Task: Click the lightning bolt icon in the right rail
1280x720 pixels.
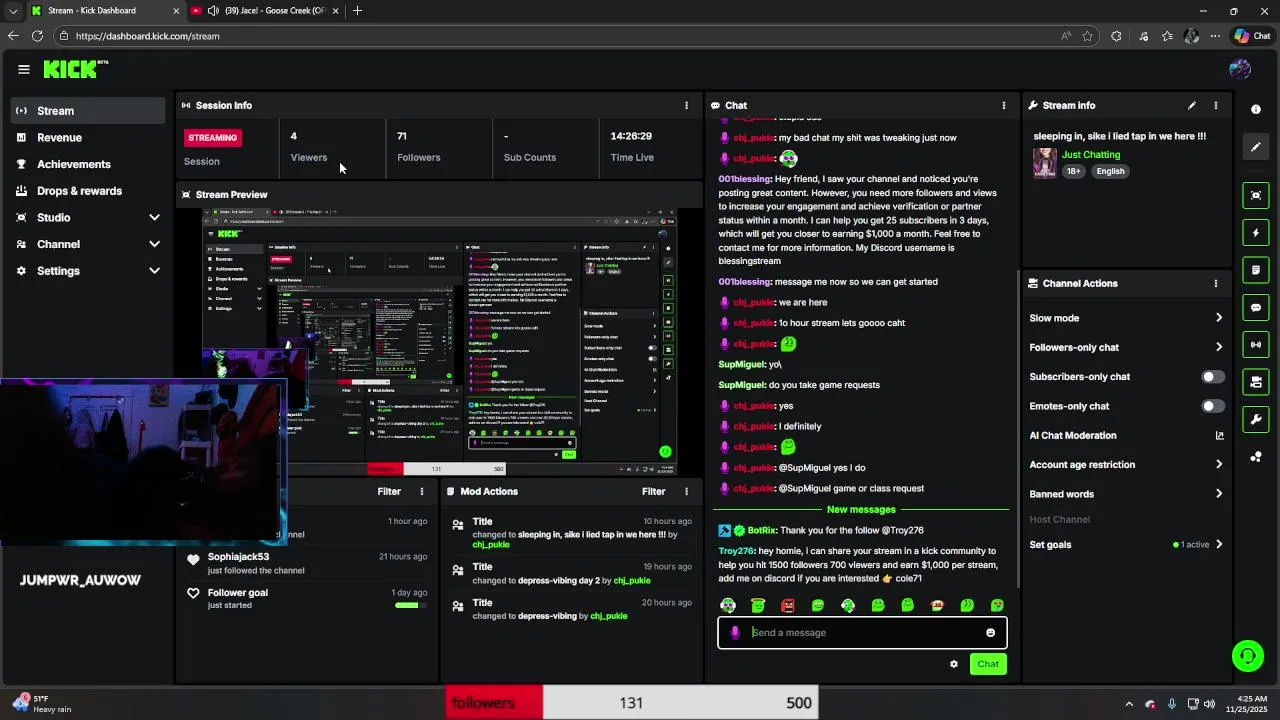Action: pyautogui.click(x=1256, y=233)
